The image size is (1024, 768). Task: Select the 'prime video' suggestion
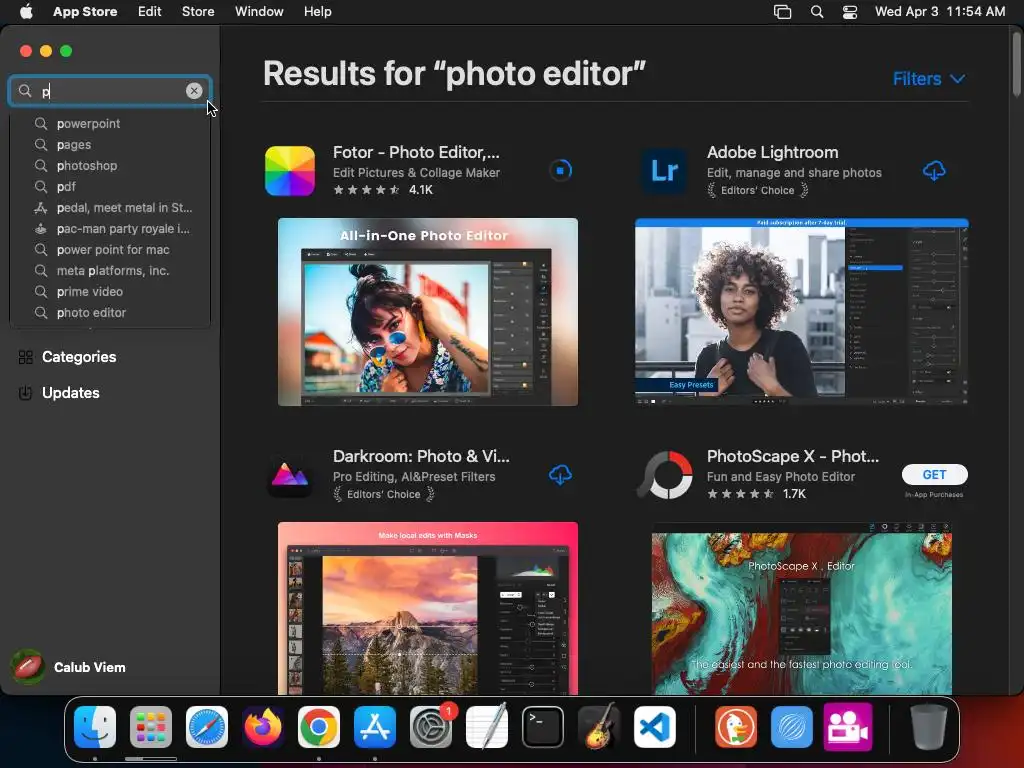point(110,291)
